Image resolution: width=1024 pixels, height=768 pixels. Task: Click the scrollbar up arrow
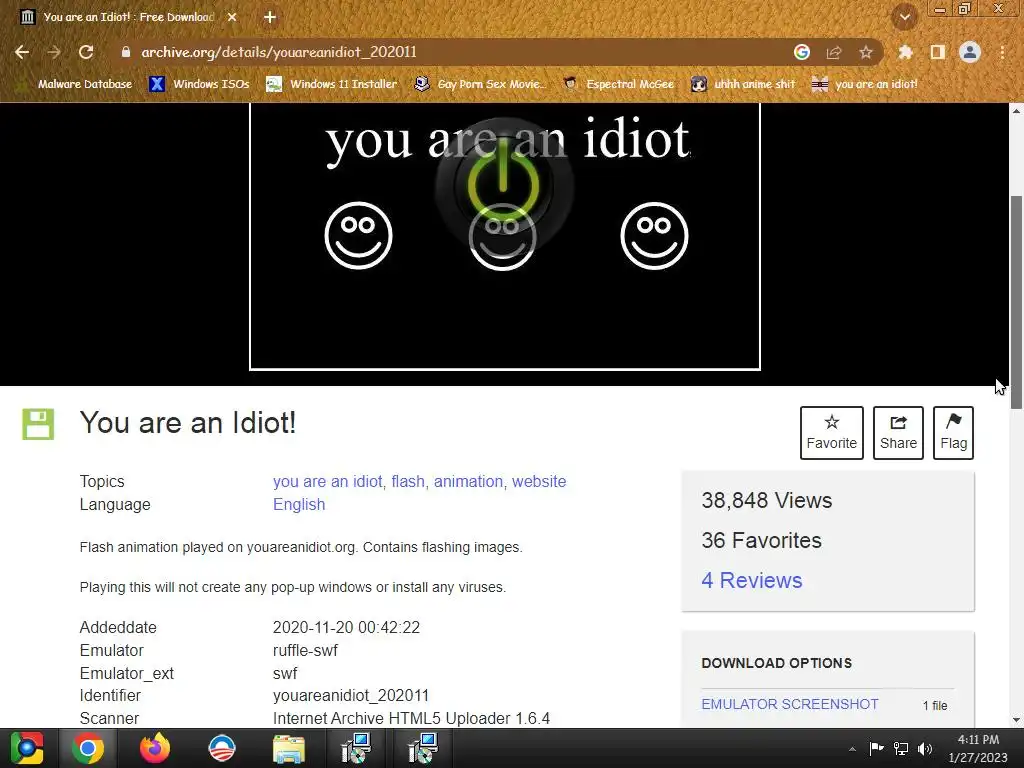coord(1016,111)
